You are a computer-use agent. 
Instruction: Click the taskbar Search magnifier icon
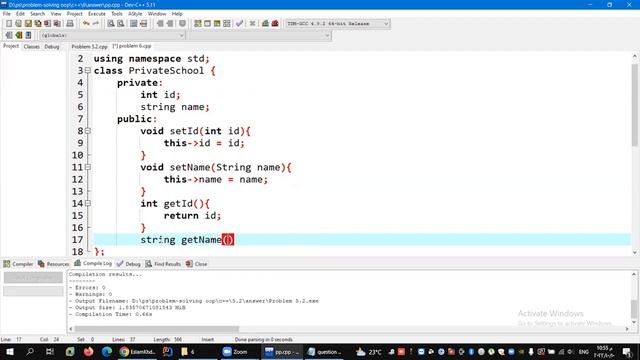(30, 351)
